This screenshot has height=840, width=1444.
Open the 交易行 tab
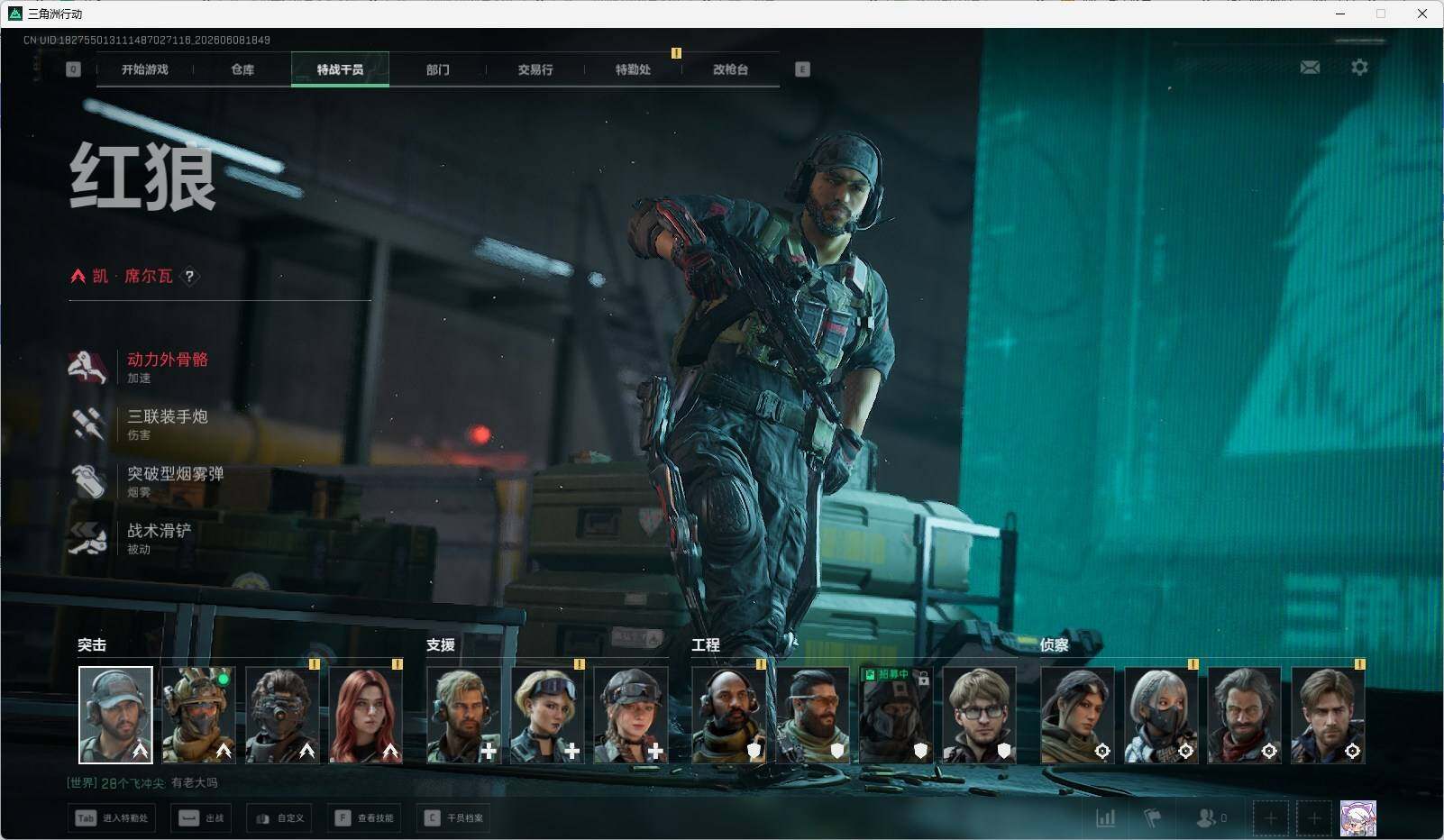535,69
